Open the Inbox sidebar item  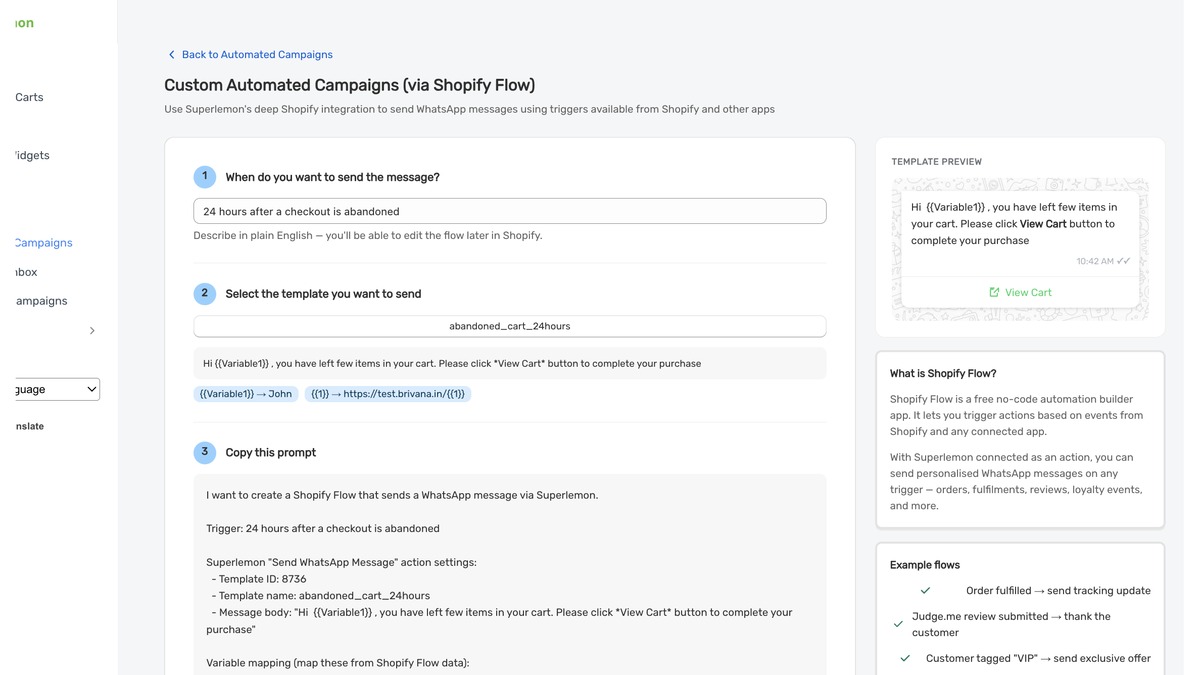26,272
